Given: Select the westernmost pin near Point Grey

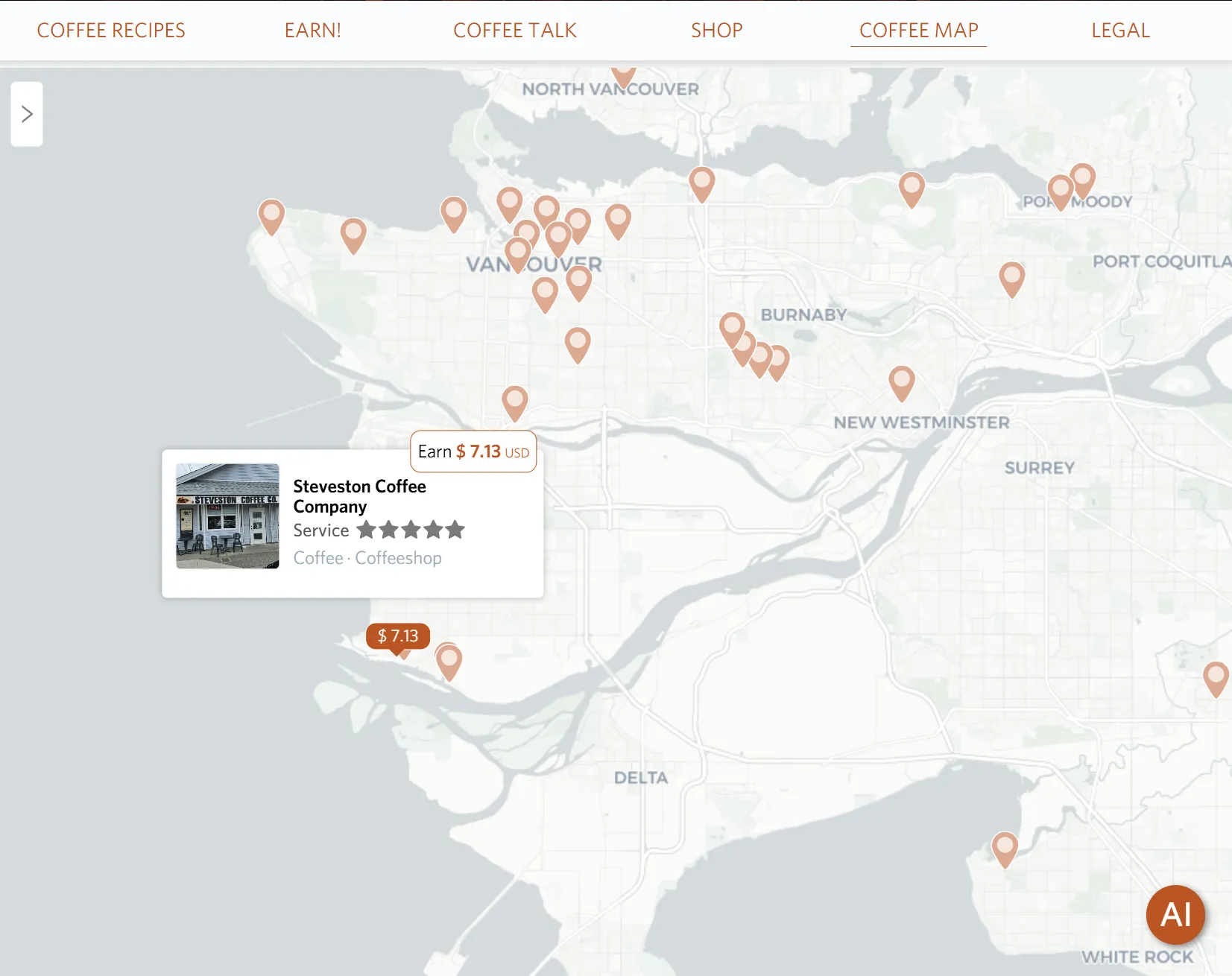Looking at the screenshot, I should point(271,217).
